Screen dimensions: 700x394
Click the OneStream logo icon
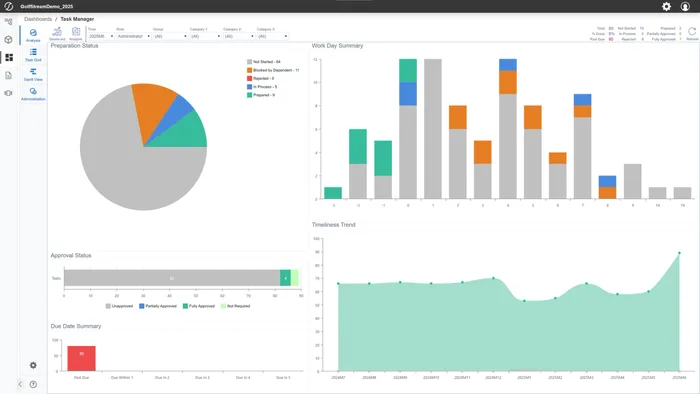pyautogui.click(x=8, y=6)
